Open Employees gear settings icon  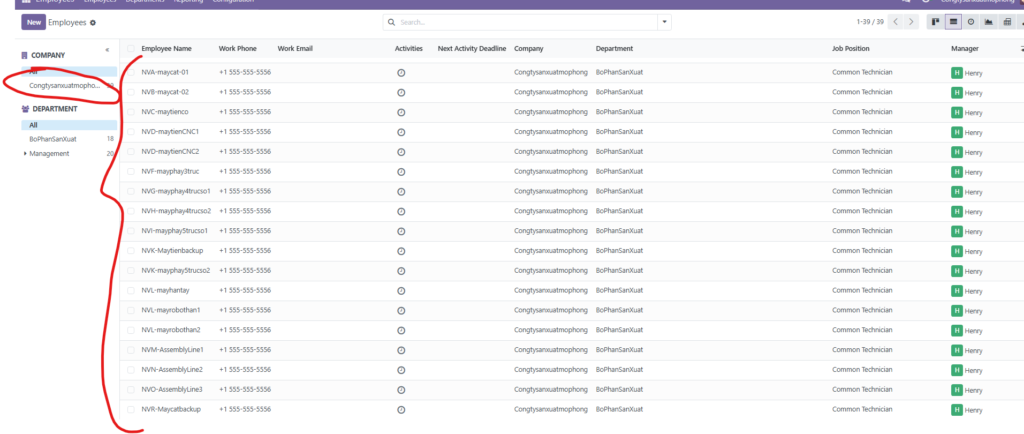pyautogui.click(x=93, y=22)
